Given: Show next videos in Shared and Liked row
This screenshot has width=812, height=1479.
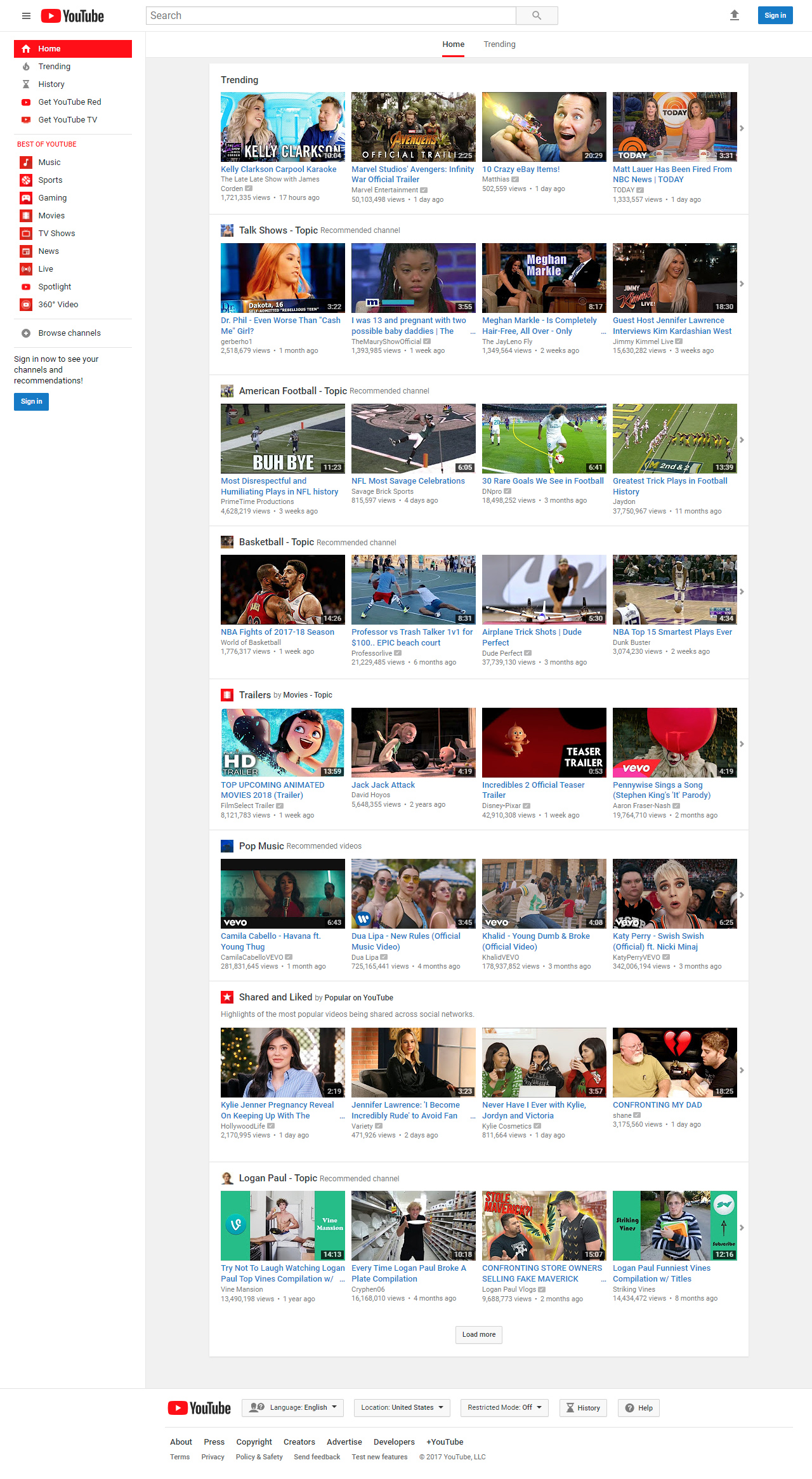Looking at the screenshot, I should click(x=742, y=1070).
